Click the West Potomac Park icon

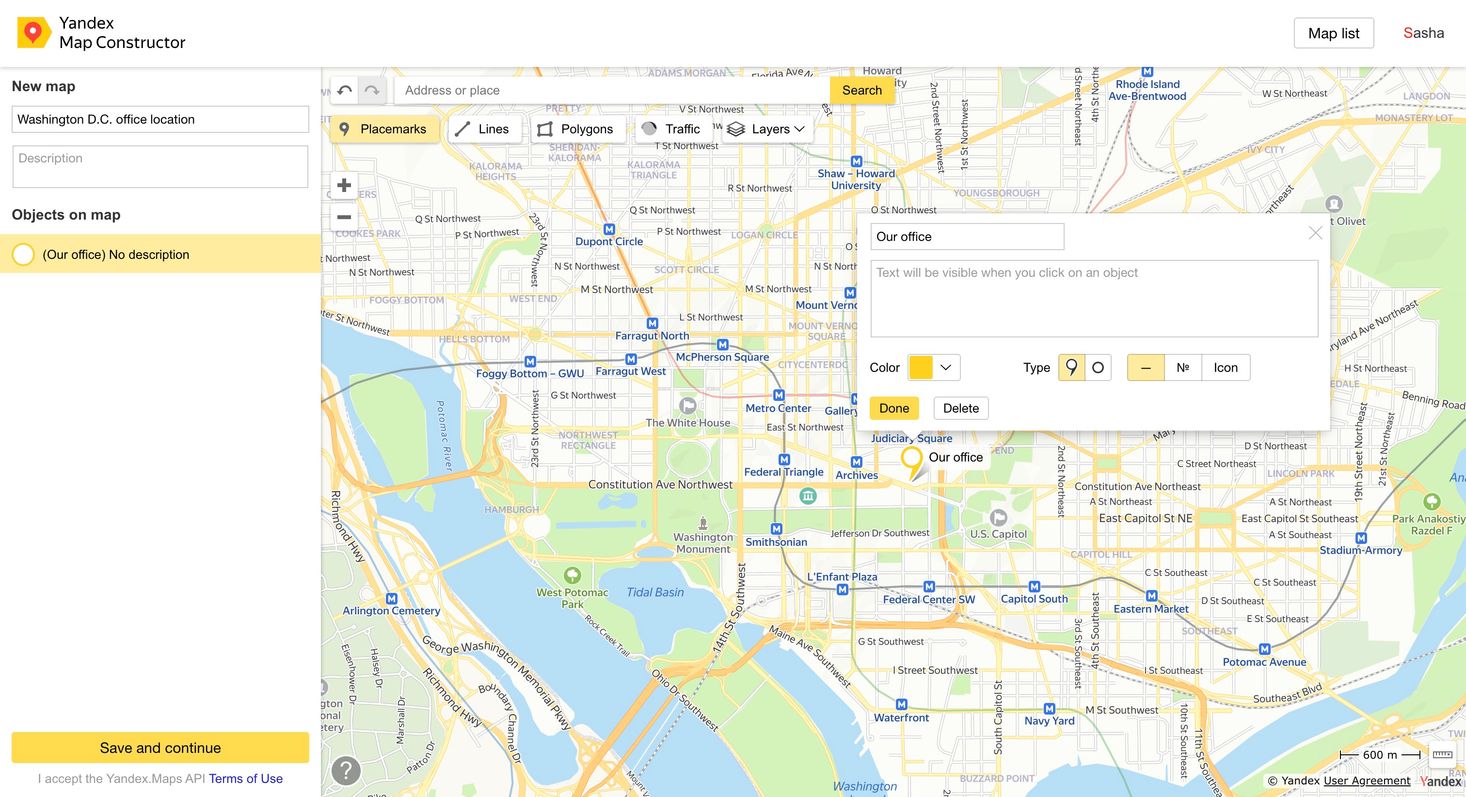tap(572, 575)
